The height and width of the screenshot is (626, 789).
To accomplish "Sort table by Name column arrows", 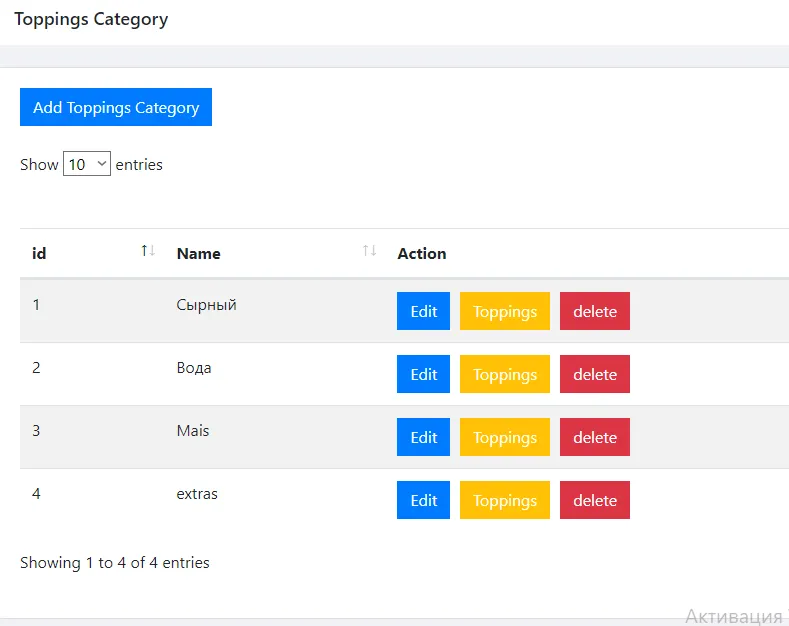I will 369,251.
